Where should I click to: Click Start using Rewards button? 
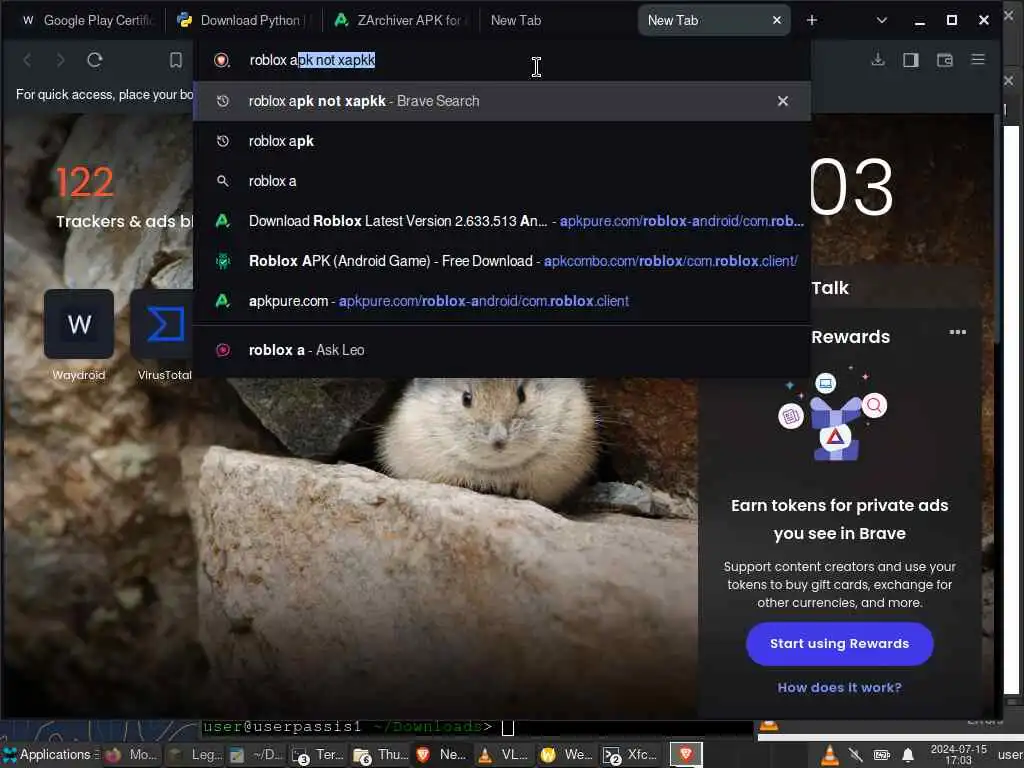pos(839,644)
